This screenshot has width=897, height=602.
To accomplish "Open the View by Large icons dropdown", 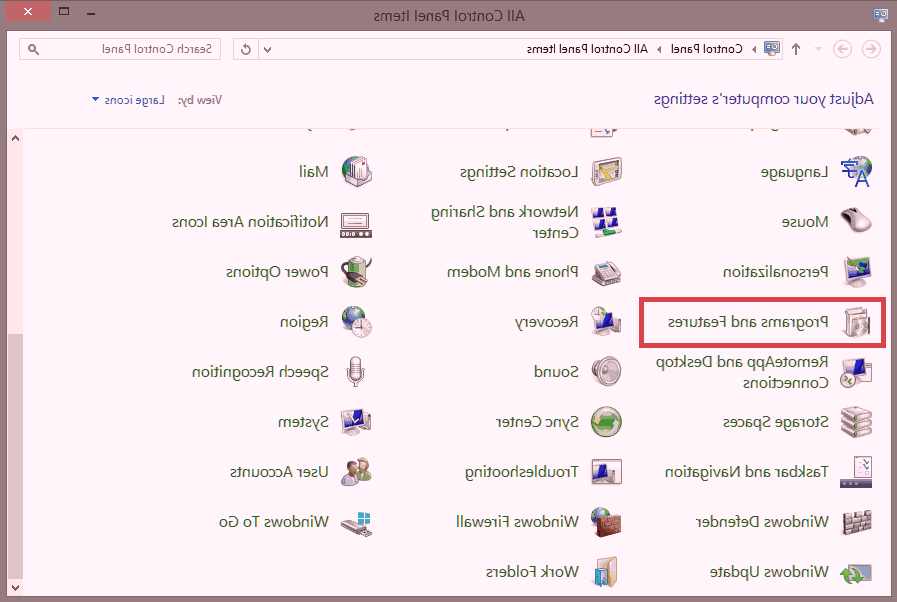I will click(128, 100).
